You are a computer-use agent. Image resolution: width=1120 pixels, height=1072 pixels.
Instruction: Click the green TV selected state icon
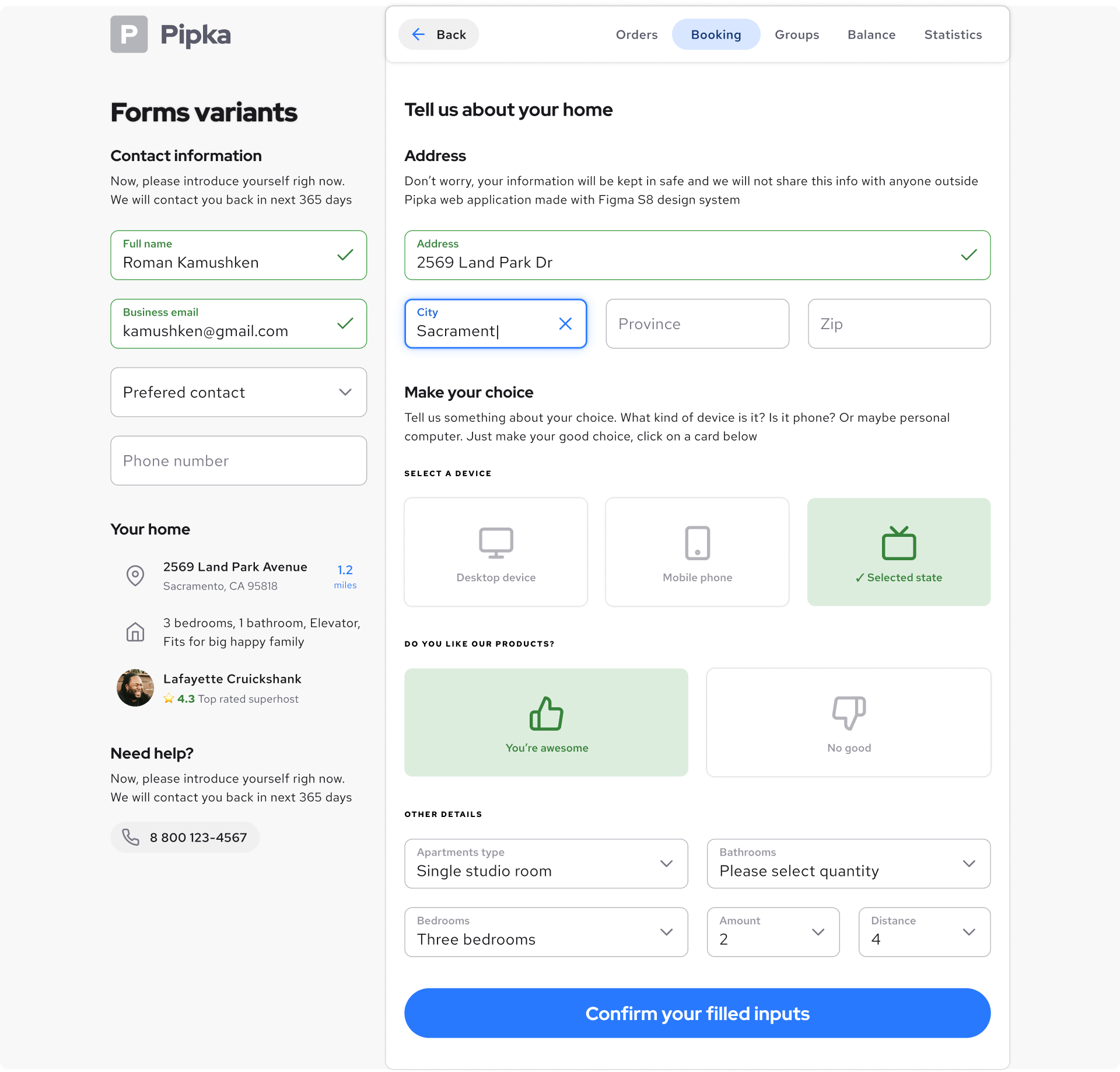click(898, 542)
